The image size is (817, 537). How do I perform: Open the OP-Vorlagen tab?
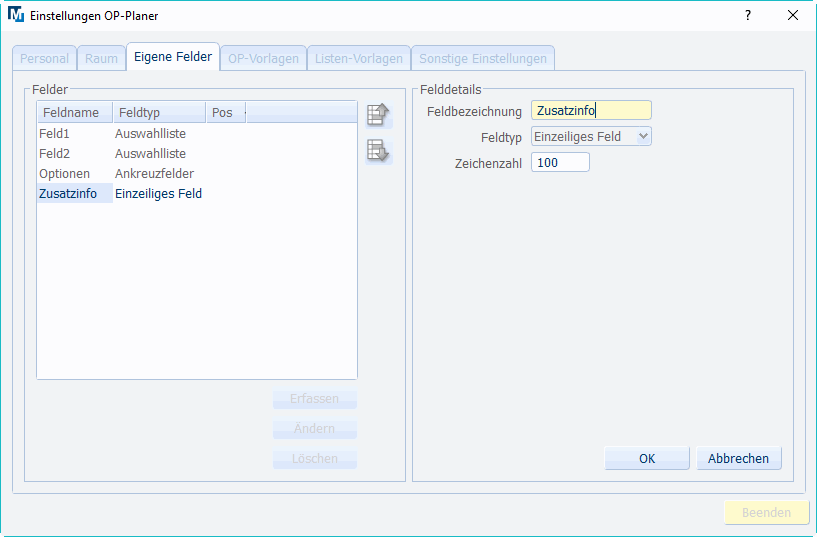coord(263,58)
